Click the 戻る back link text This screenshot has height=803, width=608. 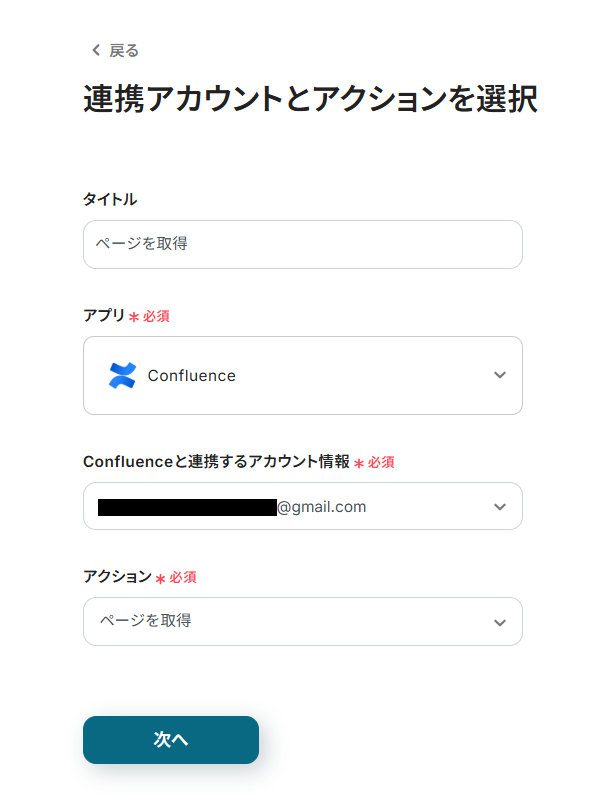tap(124, 50)
